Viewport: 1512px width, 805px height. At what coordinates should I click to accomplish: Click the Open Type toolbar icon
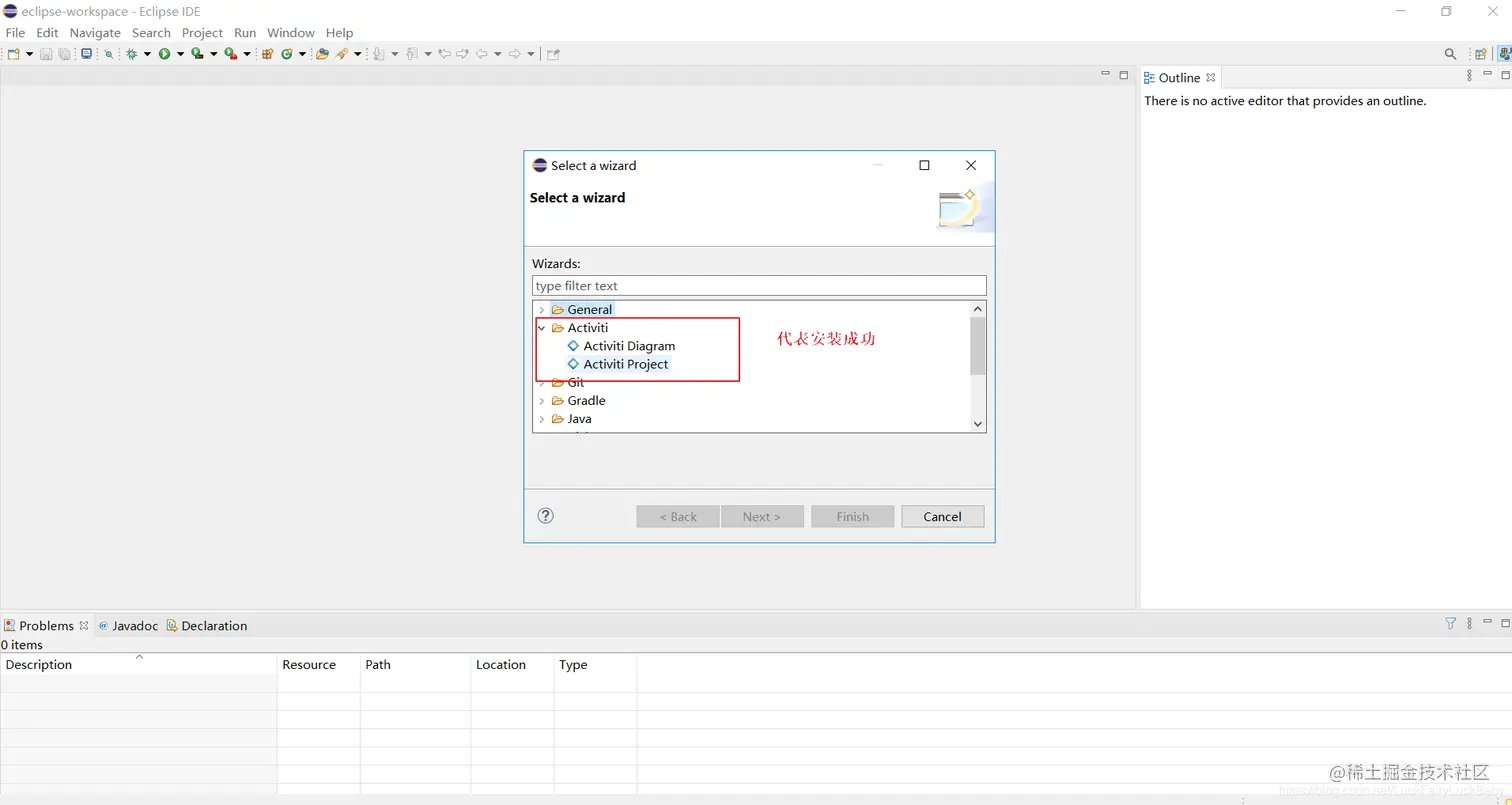(322, 54)
